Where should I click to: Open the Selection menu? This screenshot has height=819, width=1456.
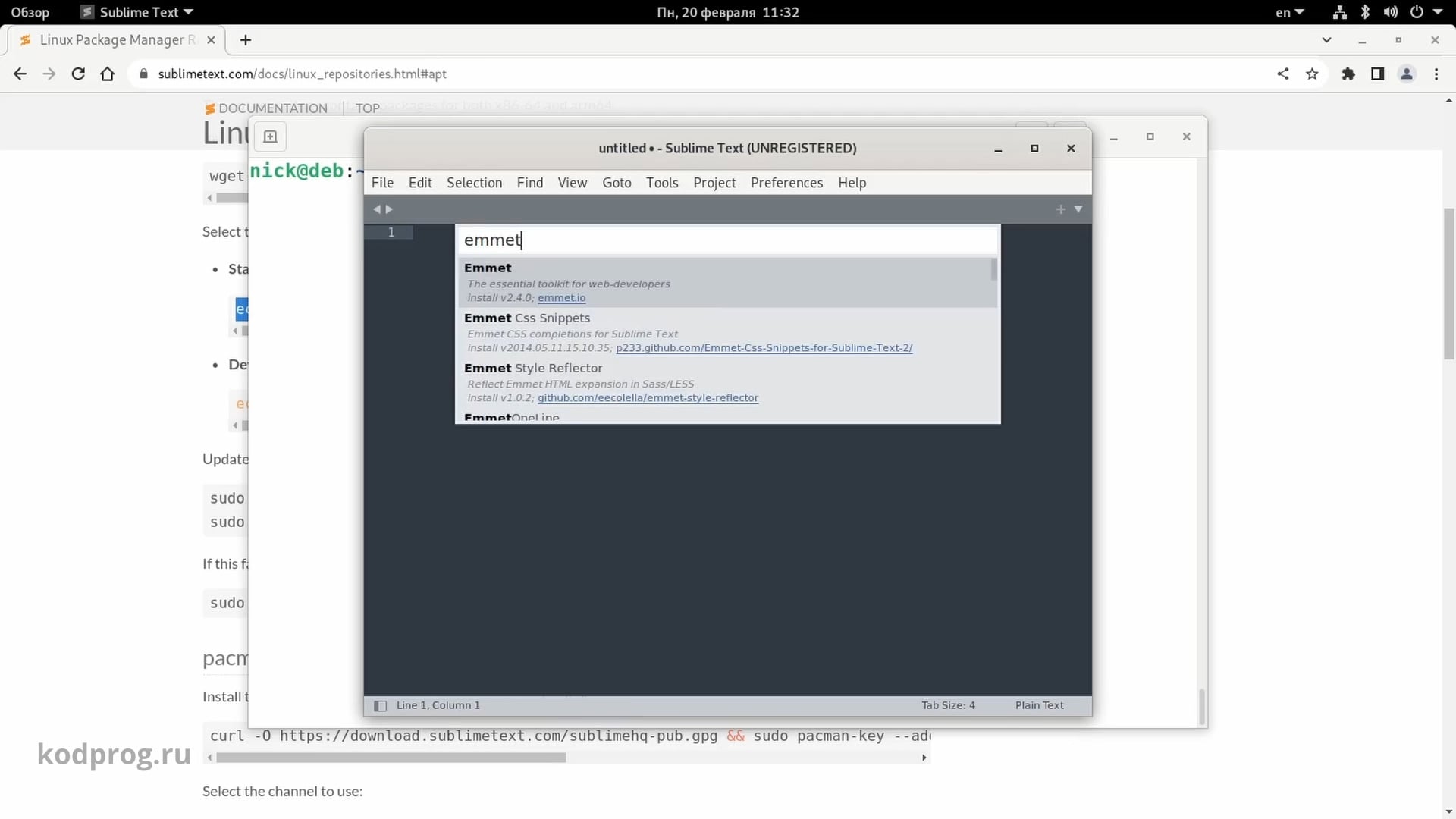click(x=474, y=183)
